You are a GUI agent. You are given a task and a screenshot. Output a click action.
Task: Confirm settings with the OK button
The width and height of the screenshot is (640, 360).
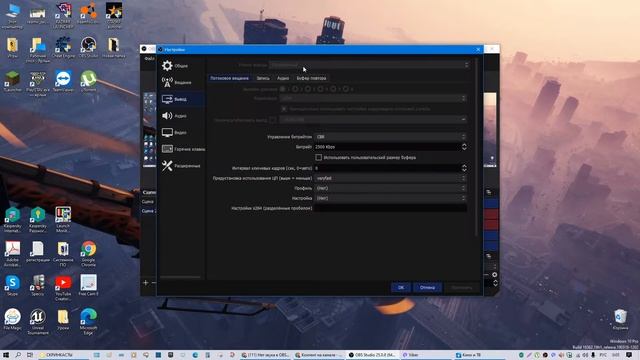401,287
